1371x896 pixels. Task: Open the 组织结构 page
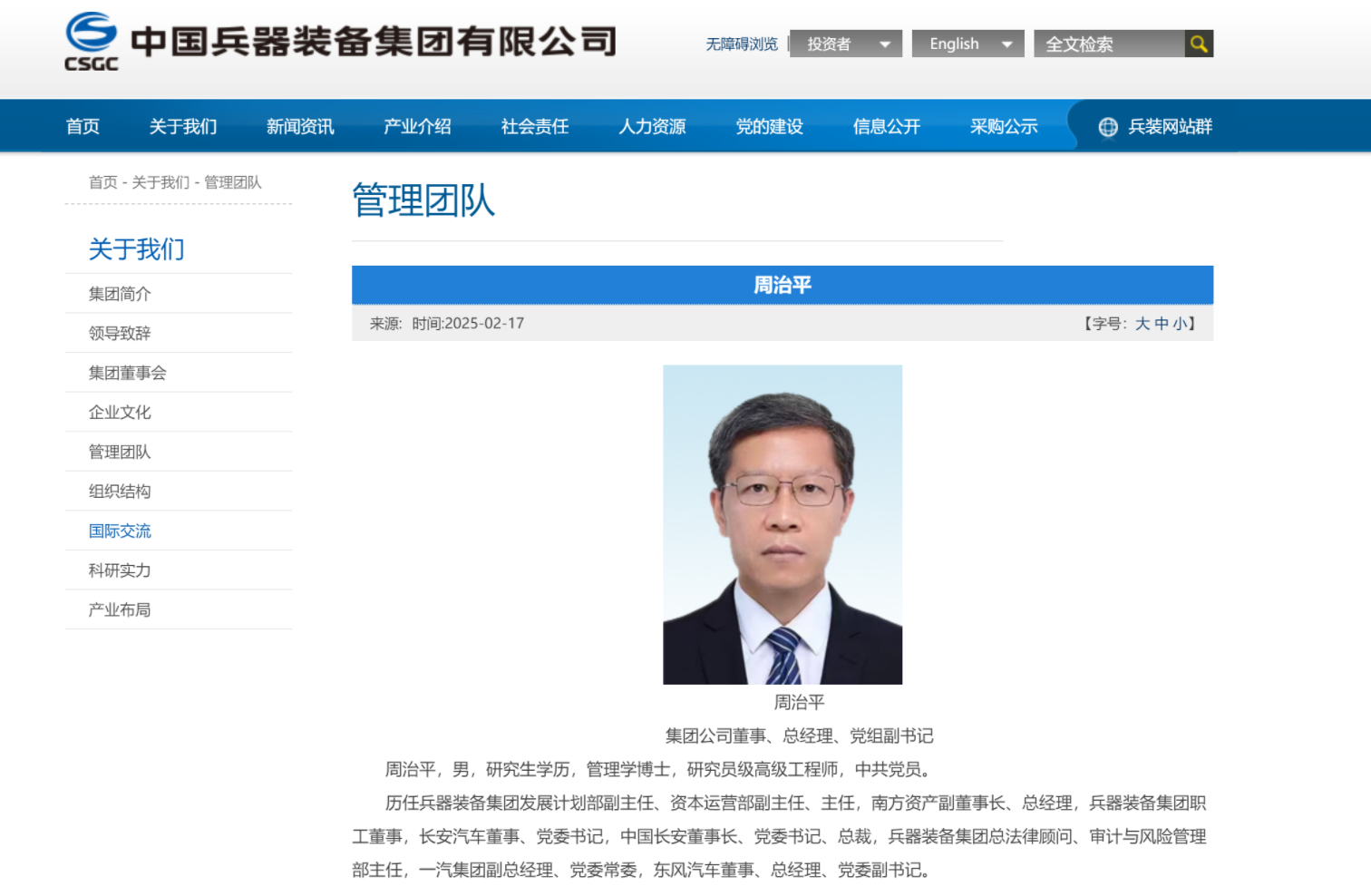click(118, 491)
